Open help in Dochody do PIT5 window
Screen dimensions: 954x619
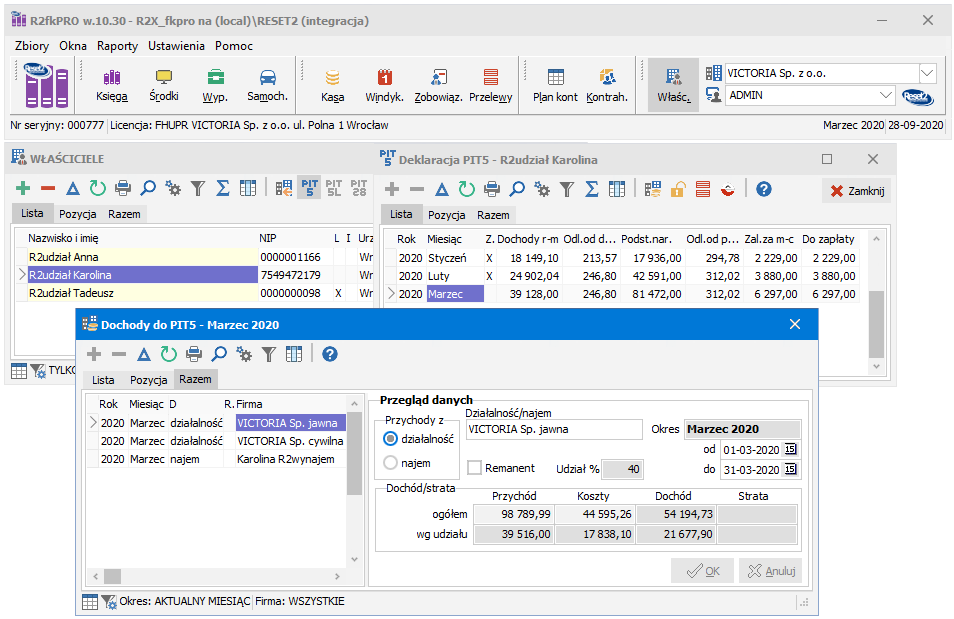330,354
